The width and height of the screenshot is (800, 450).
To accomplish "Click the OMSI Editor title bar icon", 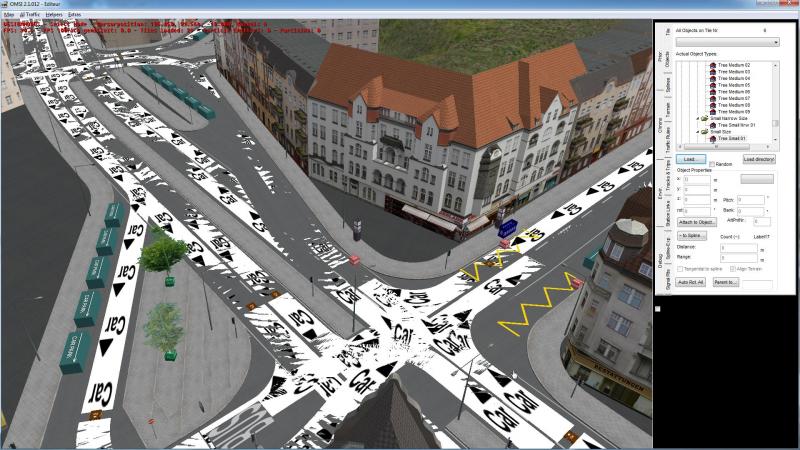I will [x=5, y=4].
